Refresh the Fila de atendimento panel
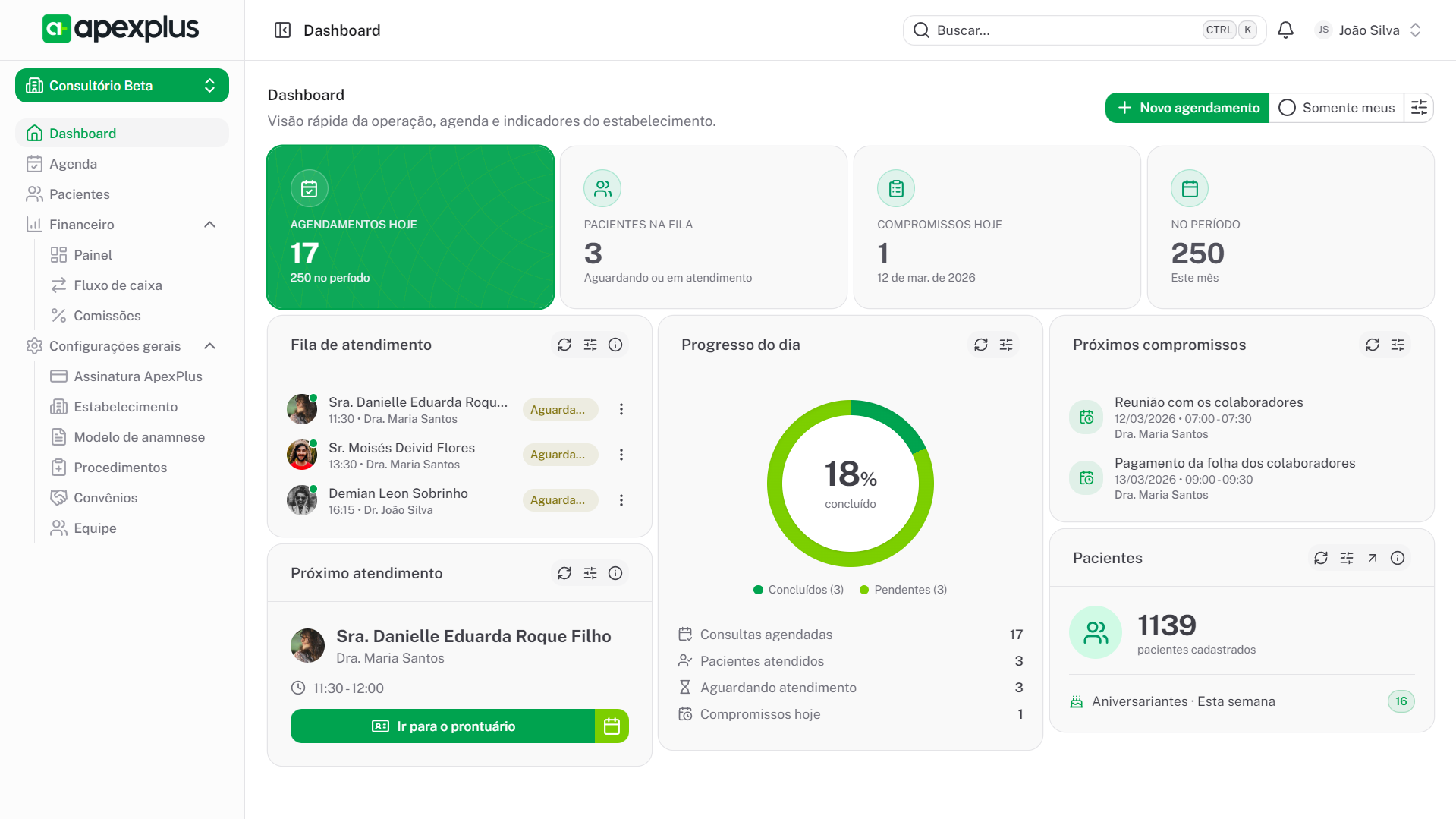Viewport: 1456px width, 819px height. pos(564,345)
